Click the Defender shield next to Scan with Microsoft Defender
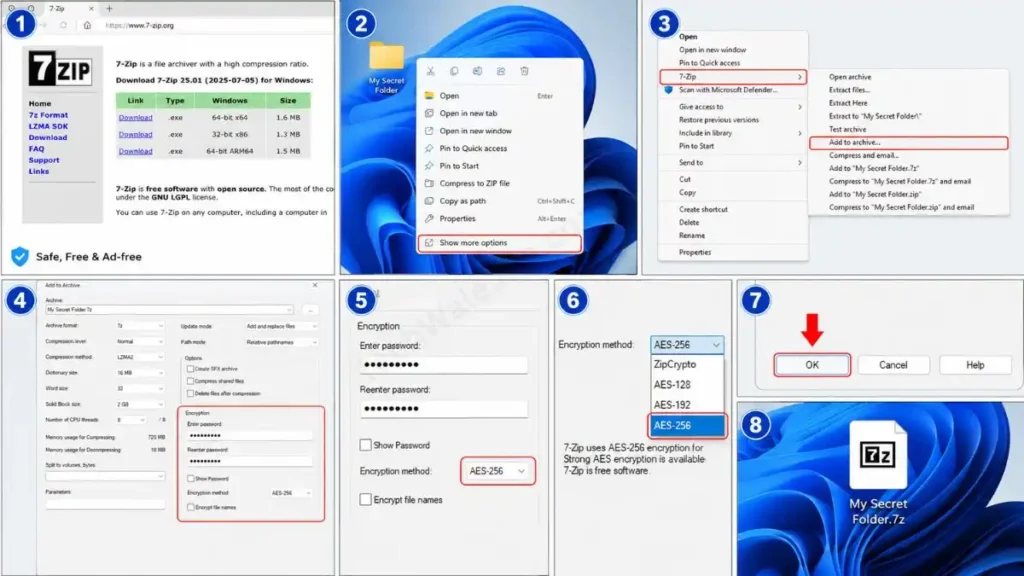1024x576 pixels. pos(668,90)
